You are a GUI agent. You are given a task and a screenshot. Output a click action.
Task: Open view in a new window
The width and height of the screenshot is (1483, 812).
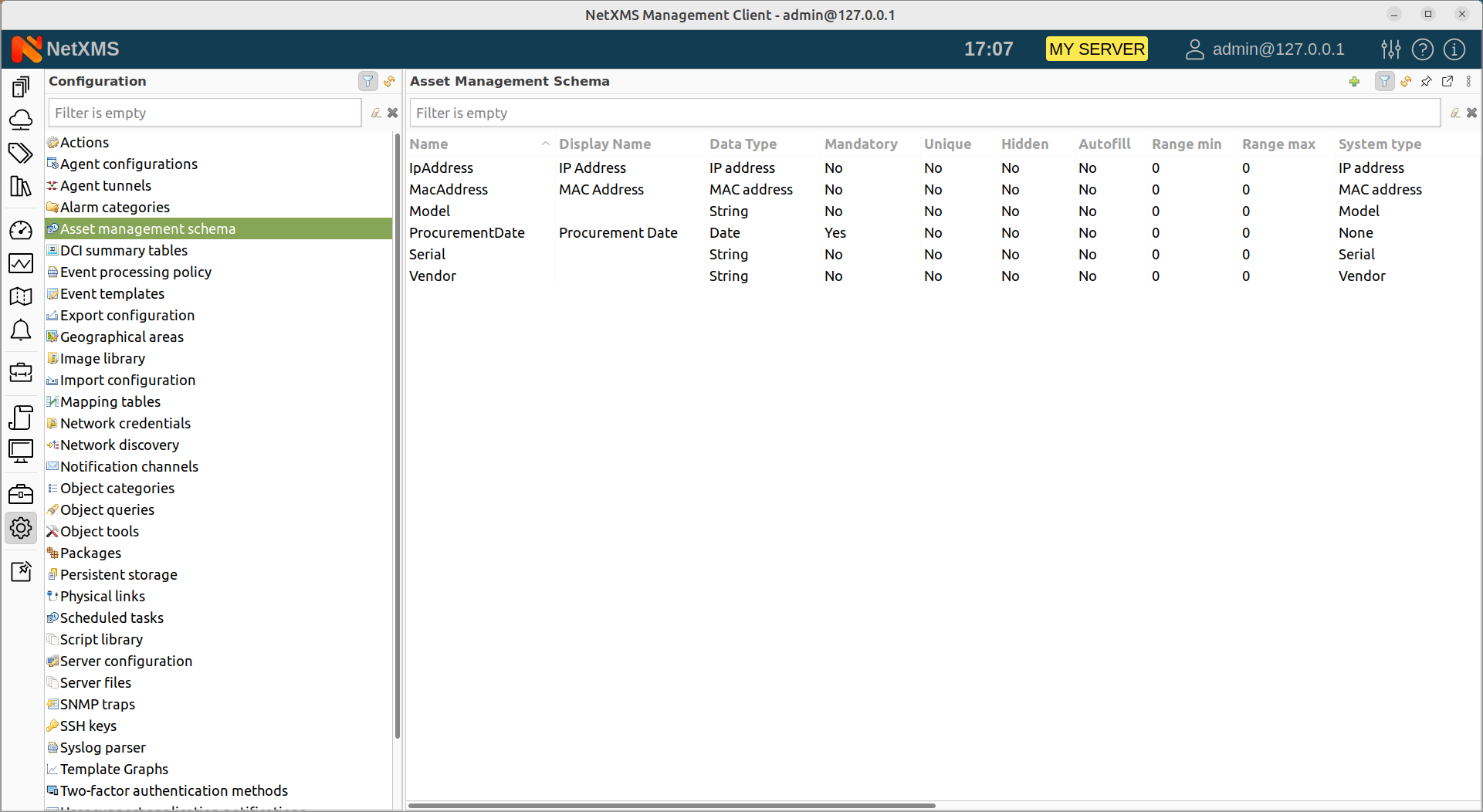(x=1447, y=81)
